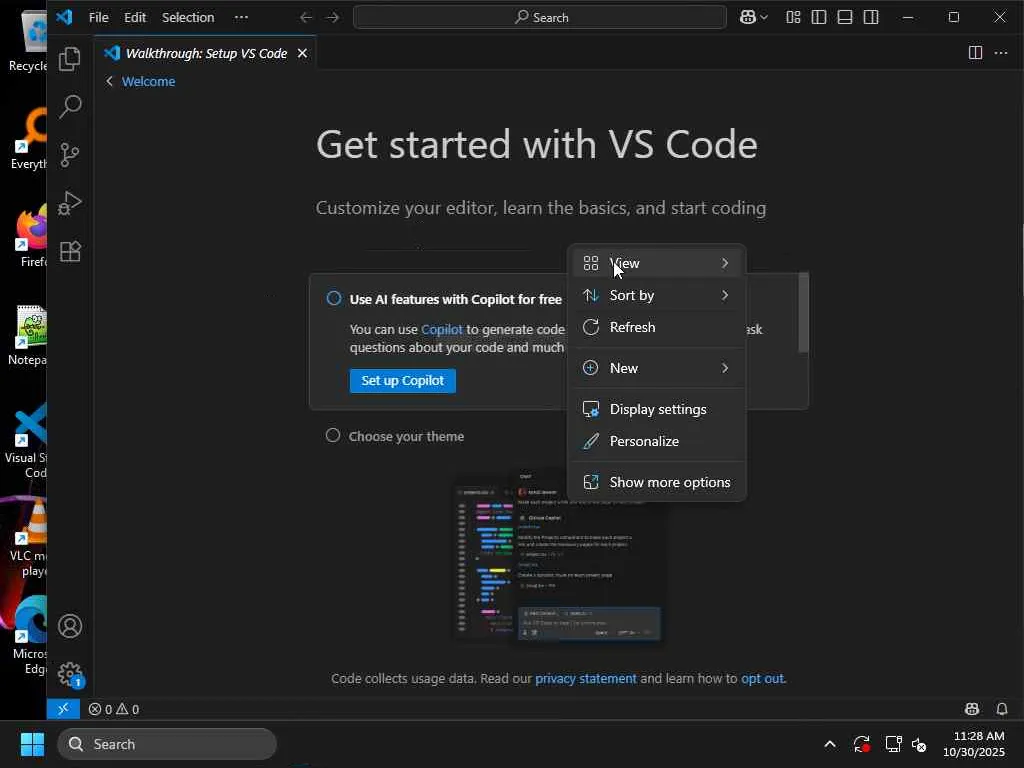The height and width of the screenshot is (768, 1024).
Task: Open the Source Control view
Action: pos(70,155)
